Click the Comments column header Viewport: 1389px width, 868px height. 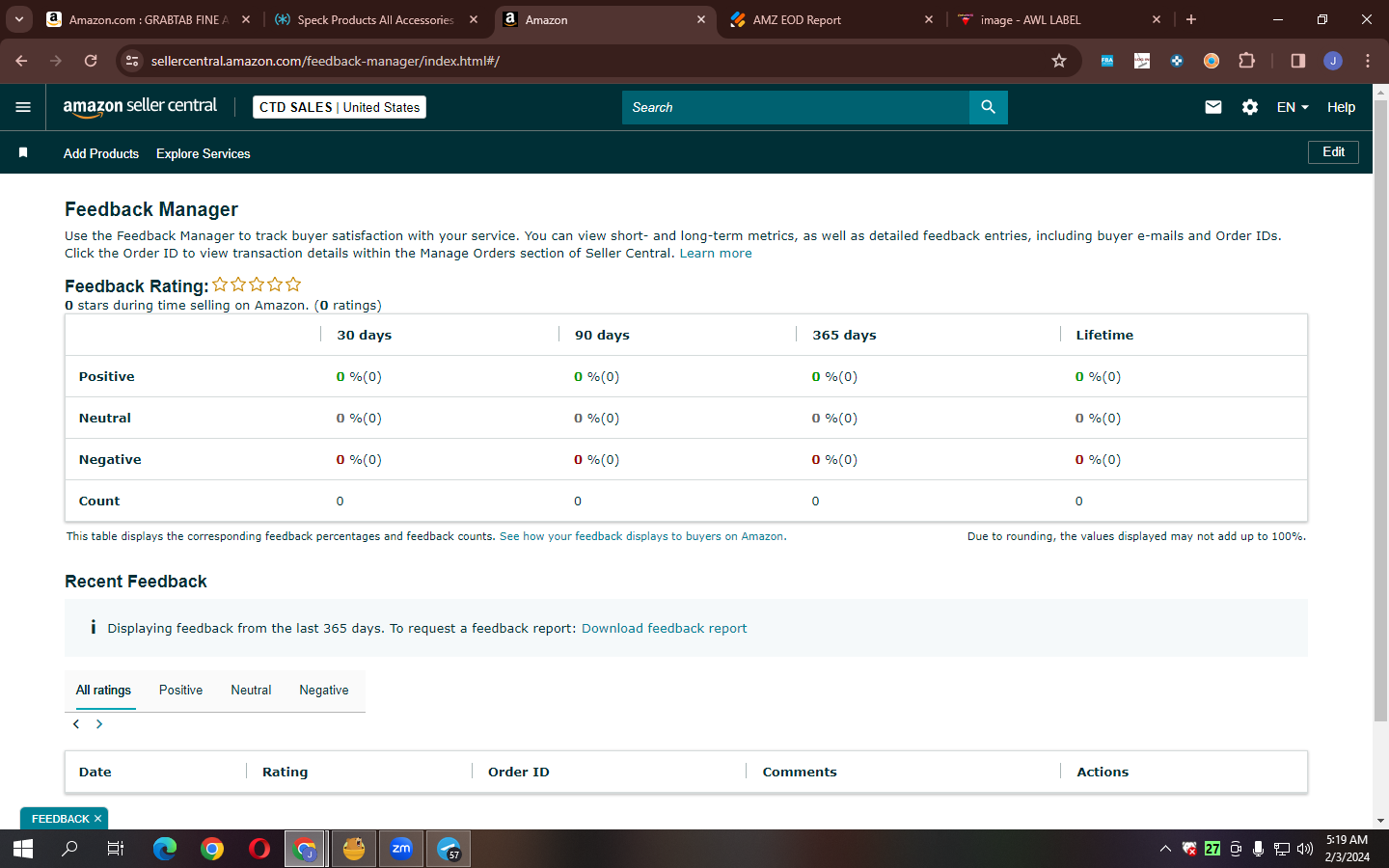[x=800, y=772]
